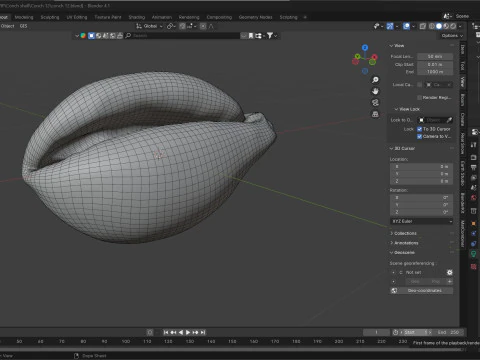Select wireframe viewport shading
This screenshot has width=480, height=360.
(x=432, y=26)
